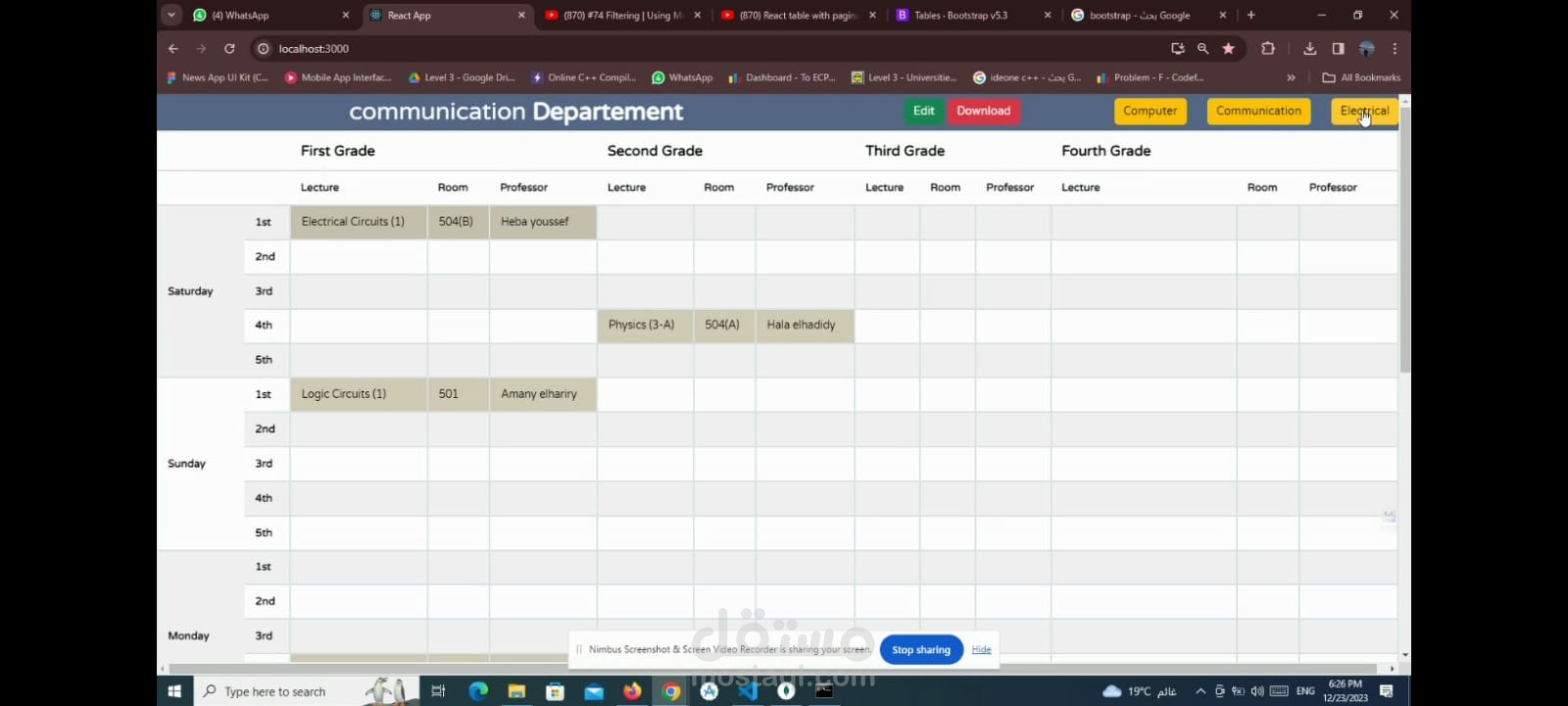Open the tab search chevron at the top left
Viewport: 1568px width, 706px height.
pos(171,15)
